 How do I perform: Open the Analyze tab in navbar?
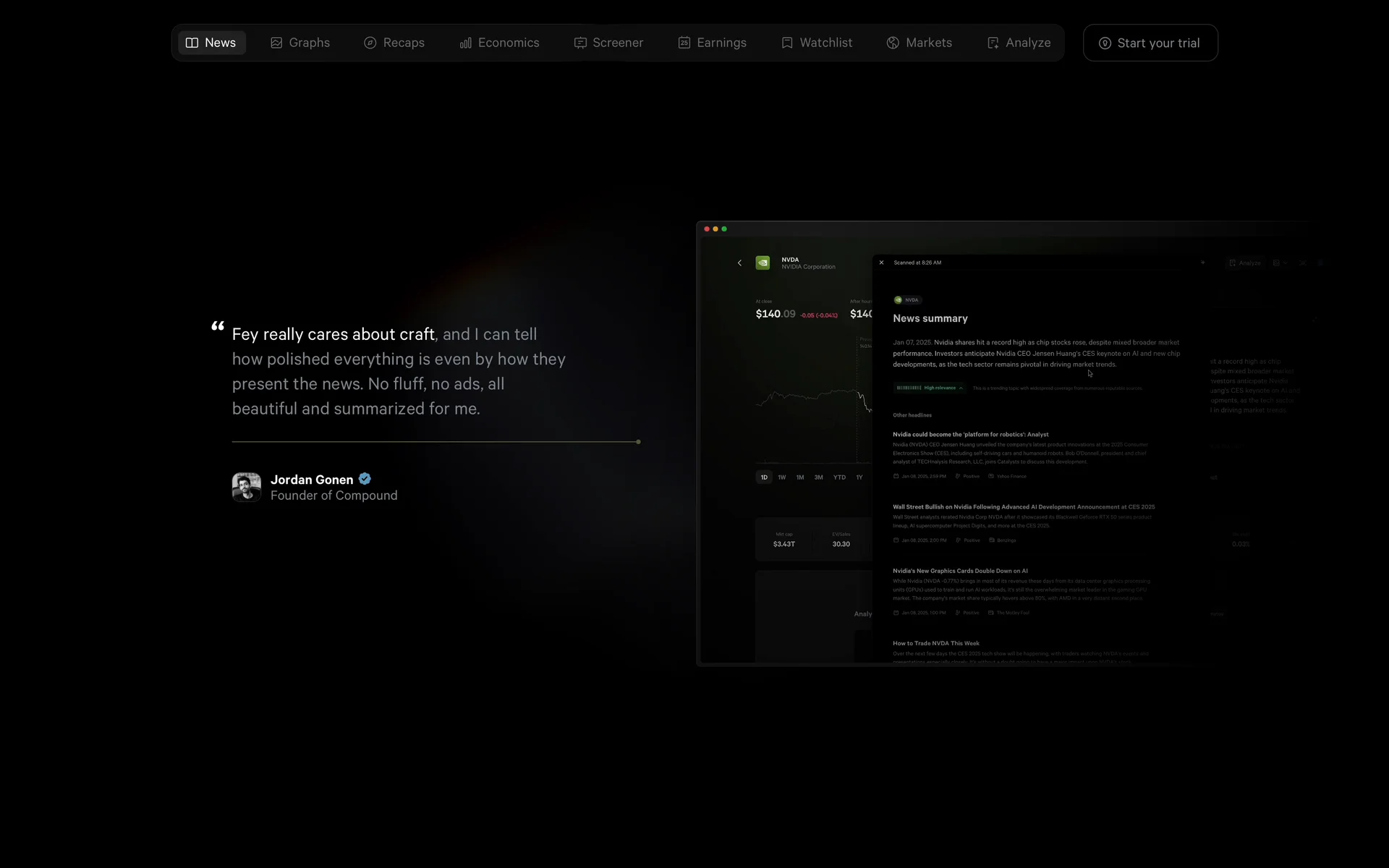click(1019, 43)
